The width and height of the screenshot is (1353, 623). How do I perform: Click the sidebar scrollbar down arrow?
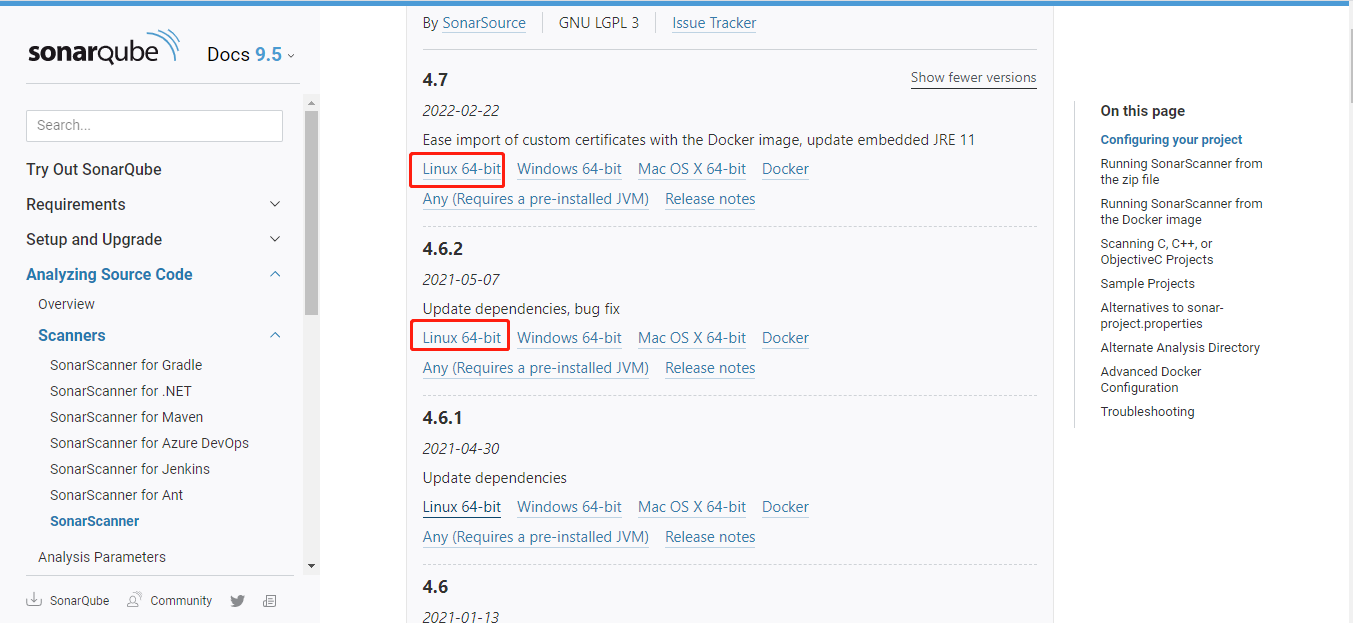(x=311, y=566)
